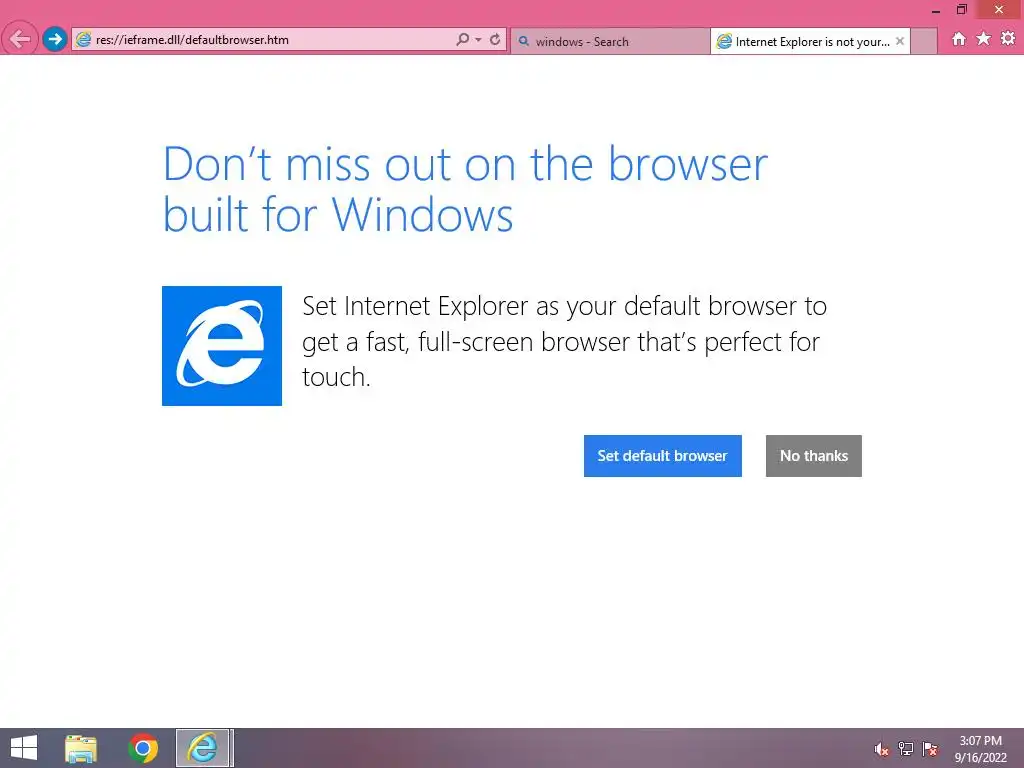Screen dimensions: 1024x768
Task: Close the "Internet Explorer is not your..." tab
Action: [900, 41]
